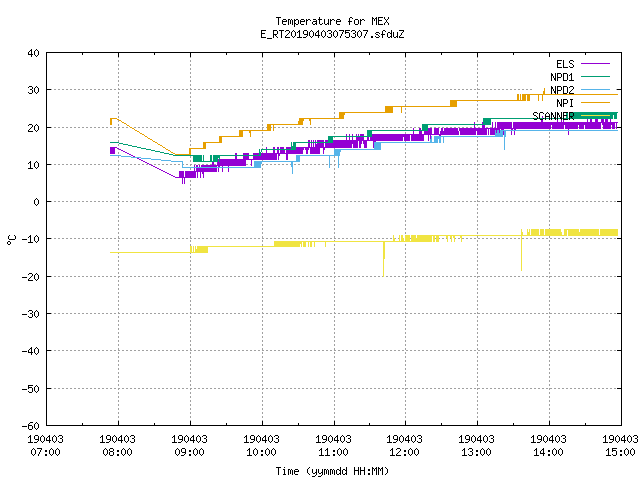
Task: Click the chart title 'Temperature for MEX'
Action: [332, 21]
